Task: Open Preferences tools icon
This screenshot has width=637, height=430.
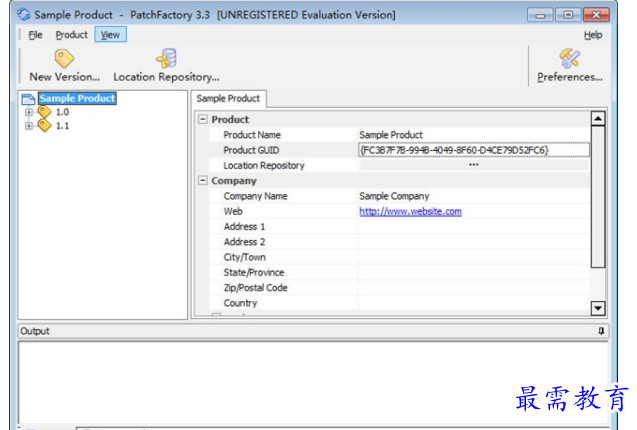Action: pos(570,58)
